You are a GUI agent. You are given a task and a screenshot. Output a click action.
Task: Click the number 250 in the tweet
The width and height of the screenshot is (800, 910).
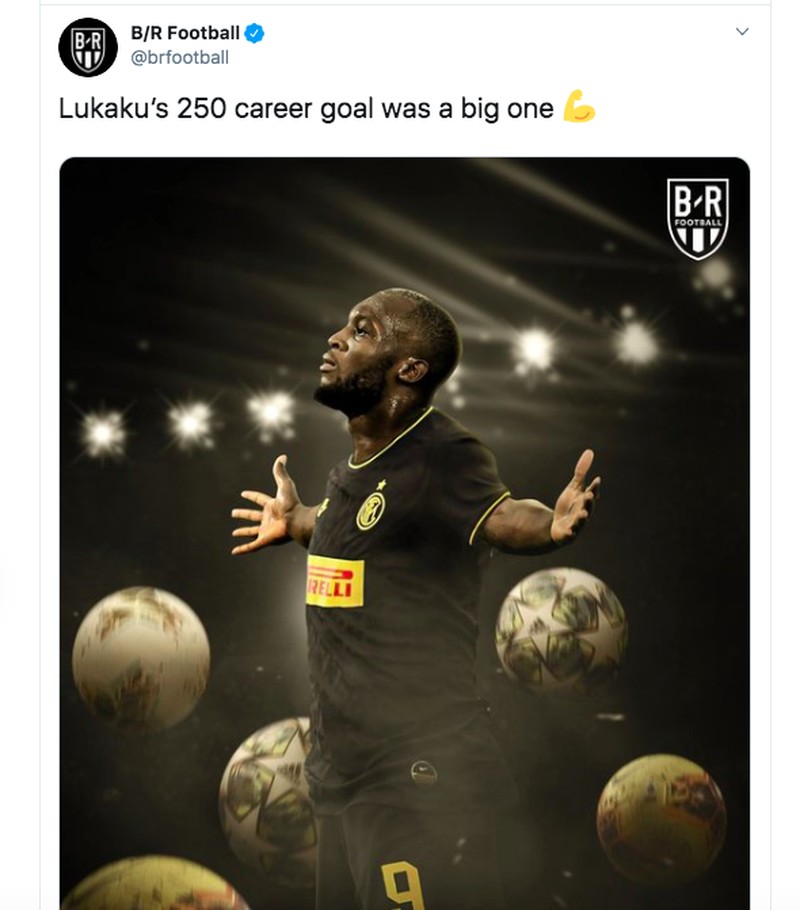pyautogui.click(x=201, y=109)
